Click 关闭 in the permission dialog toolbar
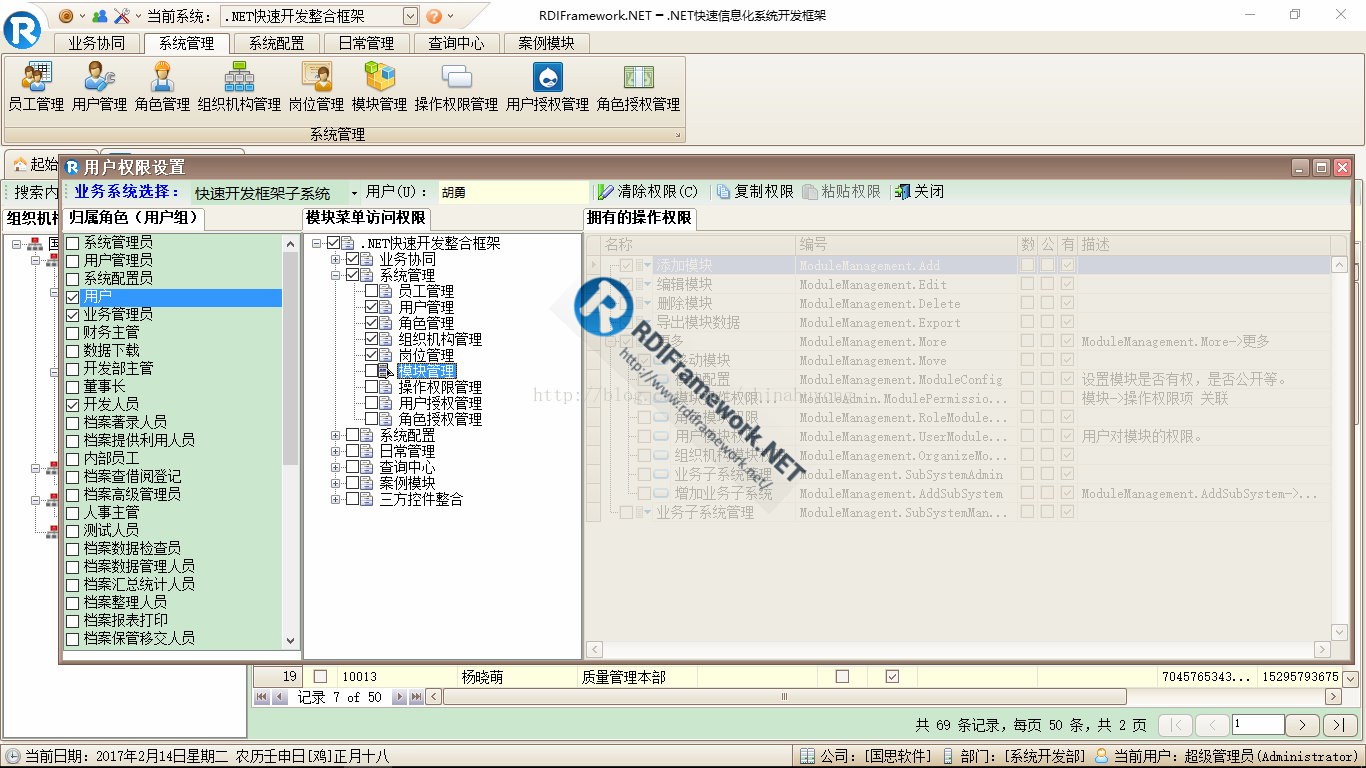Viewport: 1366px width, 768px height. coord(919,191)
